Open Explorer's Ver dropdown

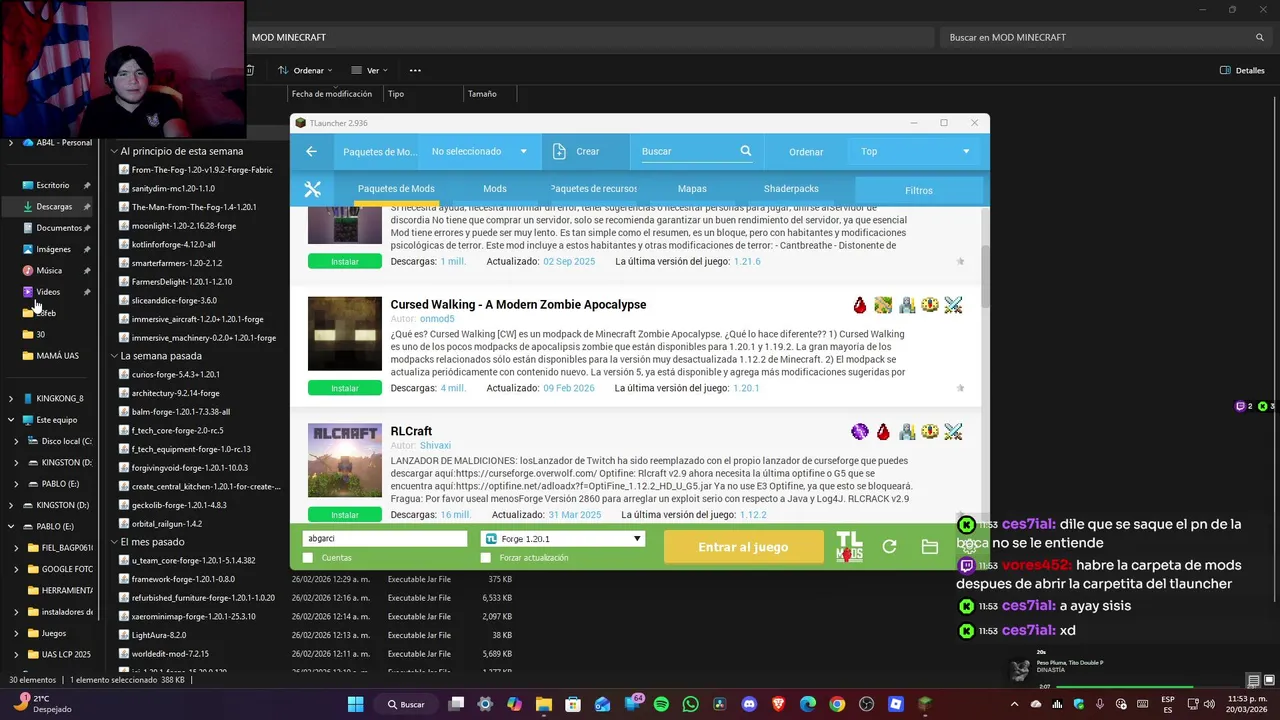370,70
